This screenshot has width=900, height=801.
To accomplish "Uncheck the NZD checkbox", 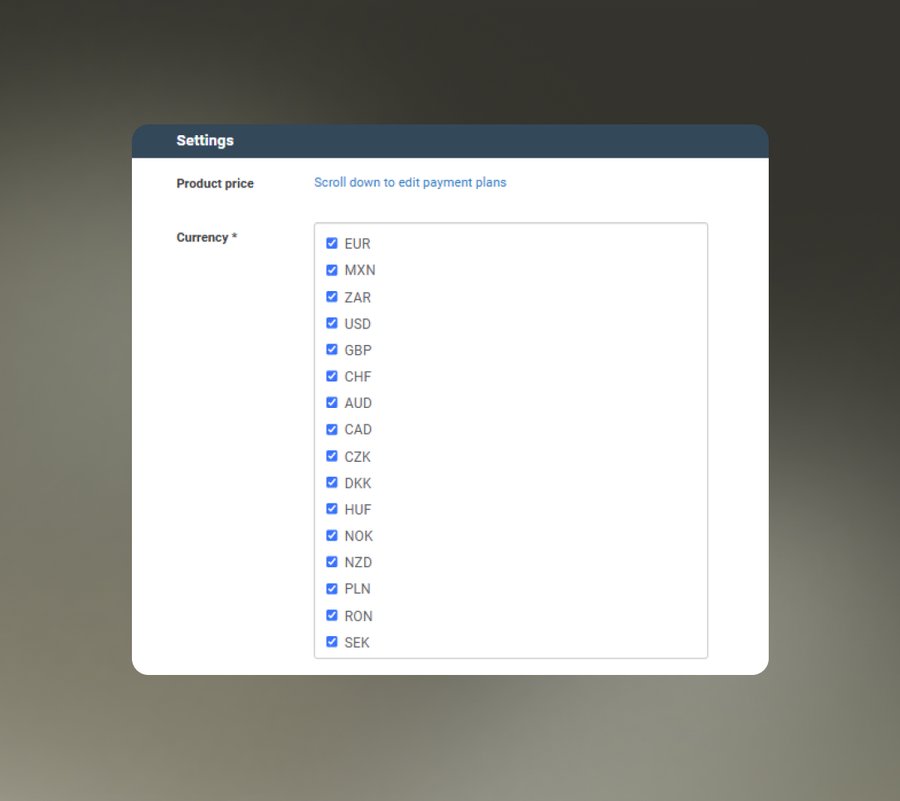I will (x=332, y=562).
